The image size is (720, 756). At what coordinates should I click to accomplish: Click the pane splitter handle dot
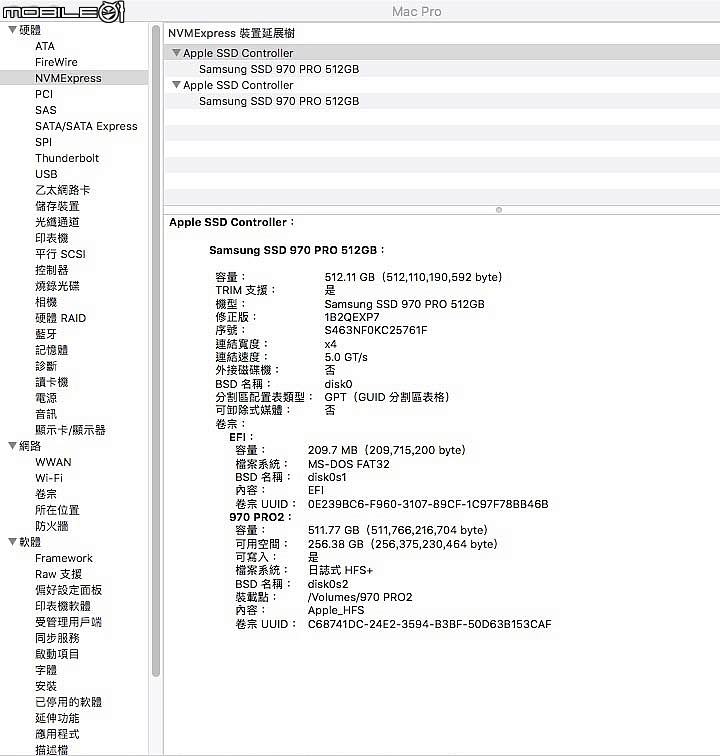pyautogui.click(x=499, y=210)
